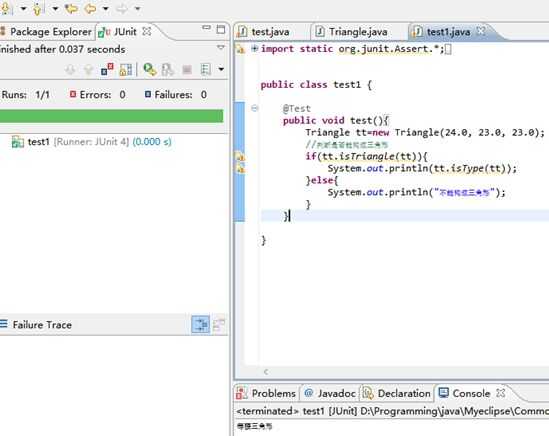Open the Javadoc view tab

click(x=330, y=393)
